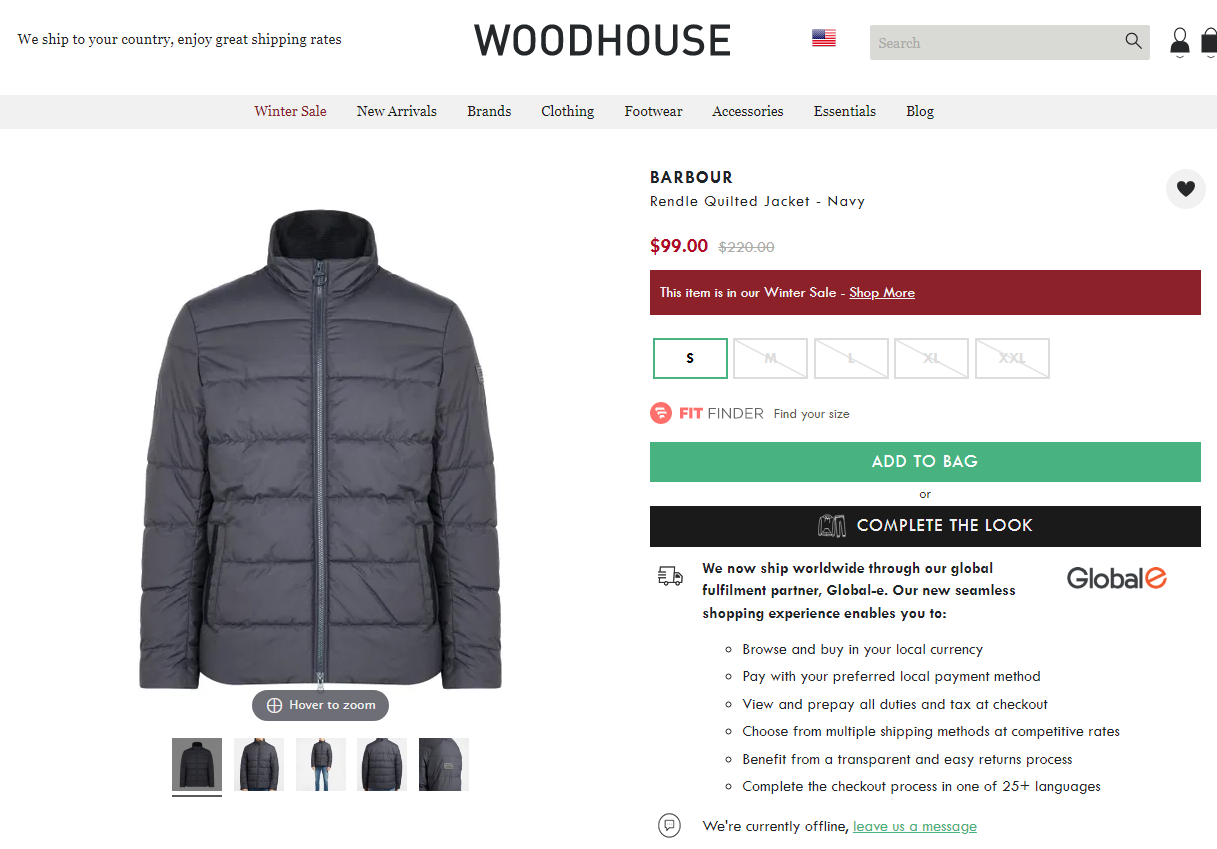Click the search magnifier icon
Viewport: 1217px width, 849px height.
coord(1133,41)
